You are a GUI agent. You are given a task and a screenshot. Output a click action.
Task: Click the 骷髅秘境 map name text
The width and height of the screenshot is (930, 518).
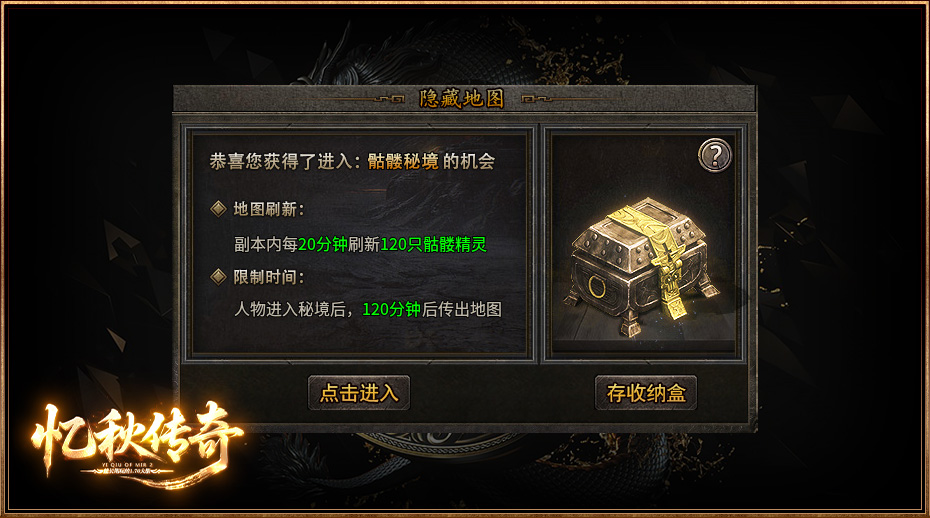tap(403, 161)
